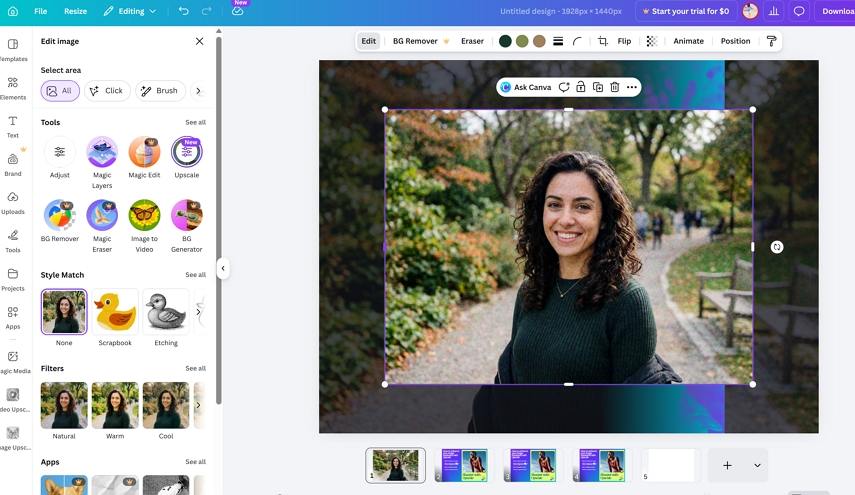Click See all next to Filters
The image size is (855, 495).
(195, 369)
